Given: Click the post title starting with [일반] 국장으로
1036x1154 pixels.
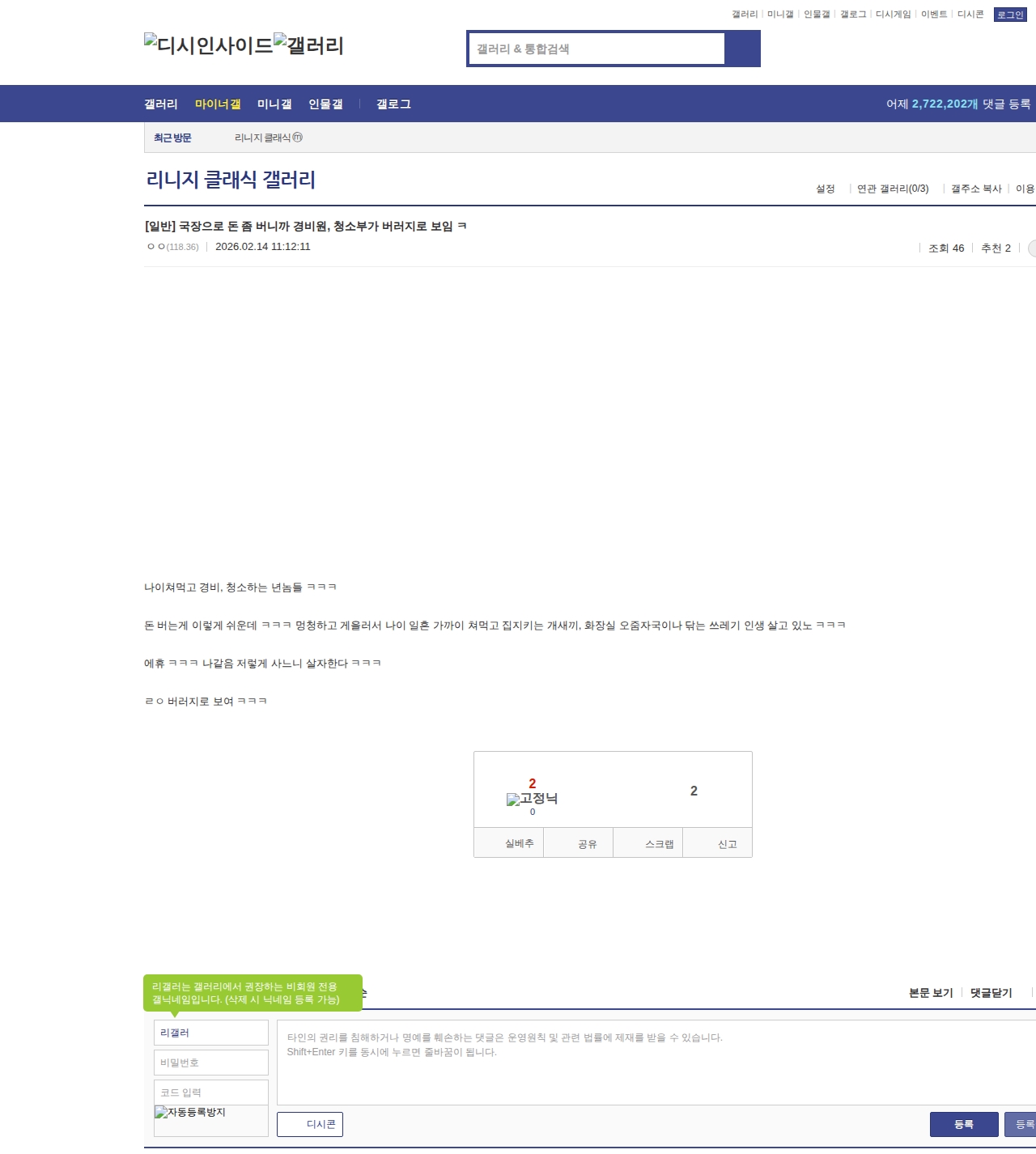Looking at the screenshot, I should [x=305, y=226].
